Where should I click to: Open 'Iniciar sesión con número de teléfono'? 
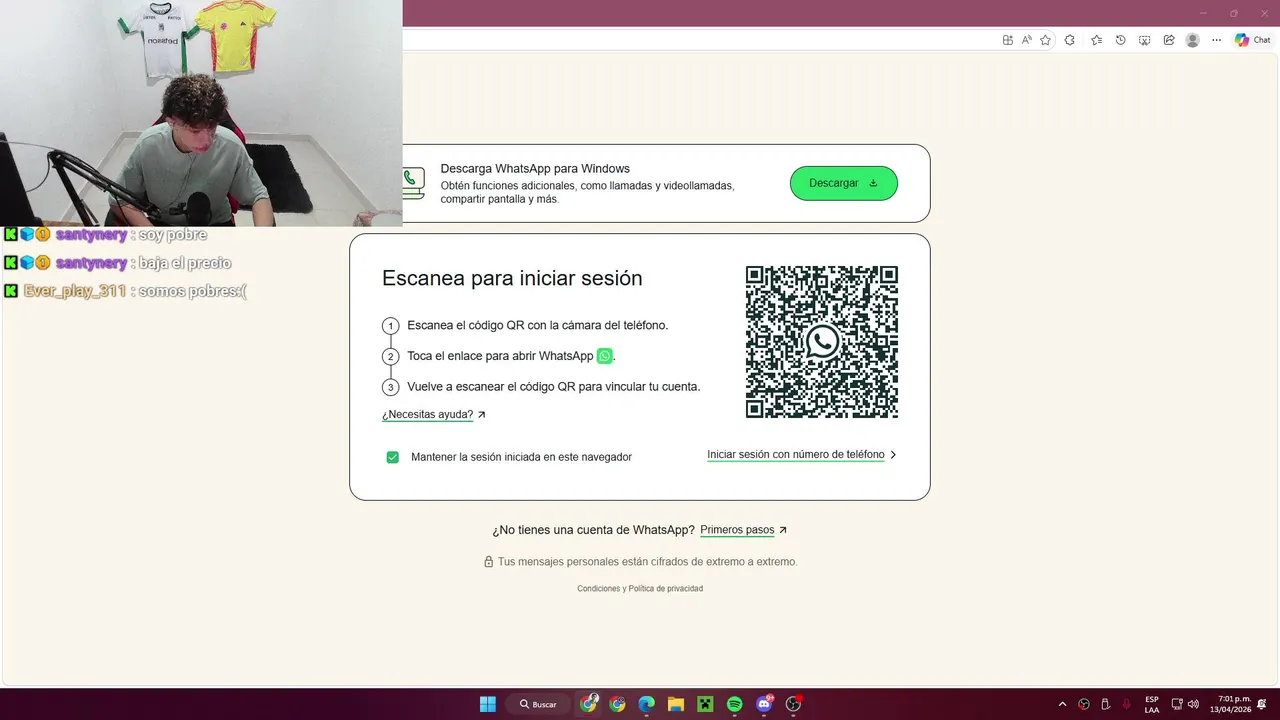tap(796, 454)
